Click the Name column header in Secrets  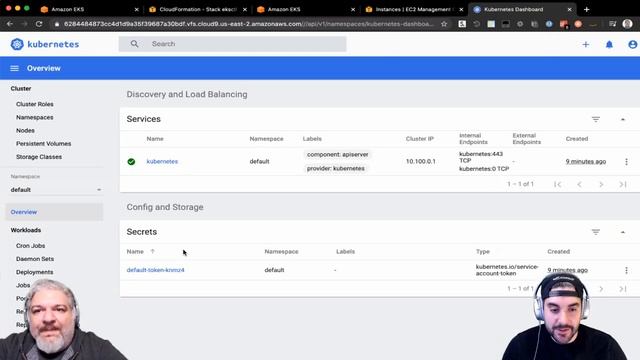[x=135, y=251]
